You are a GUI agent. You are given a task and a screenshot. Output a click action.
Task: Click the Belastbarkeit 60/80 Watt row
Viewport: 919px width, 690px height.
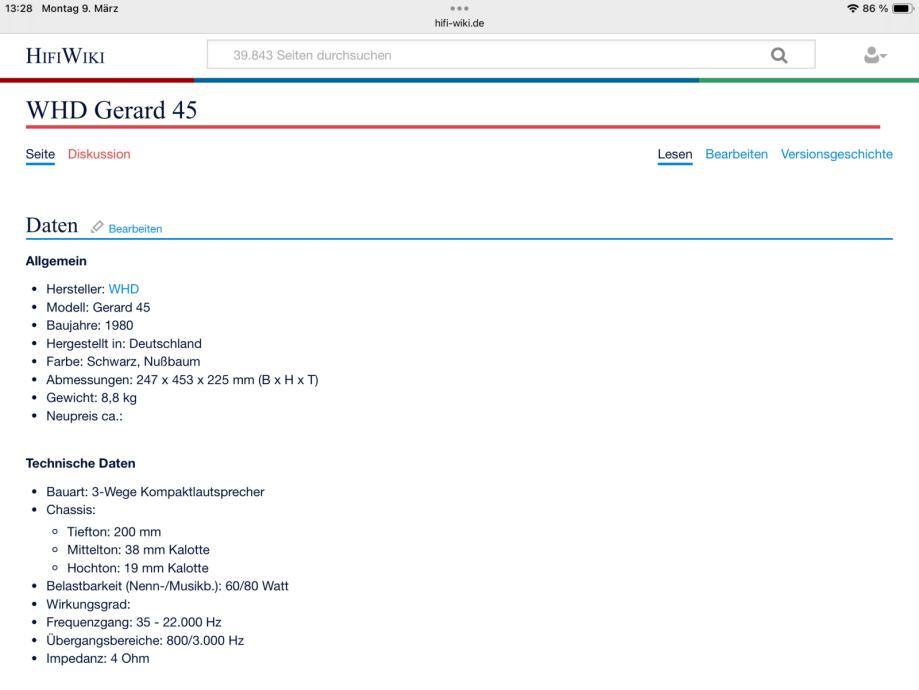(x=167, y=586)
